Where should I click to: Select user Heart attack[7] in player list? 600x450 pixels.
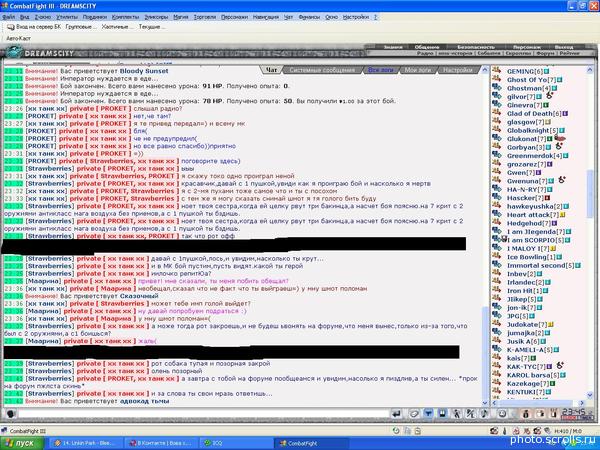tap(533, 215)
